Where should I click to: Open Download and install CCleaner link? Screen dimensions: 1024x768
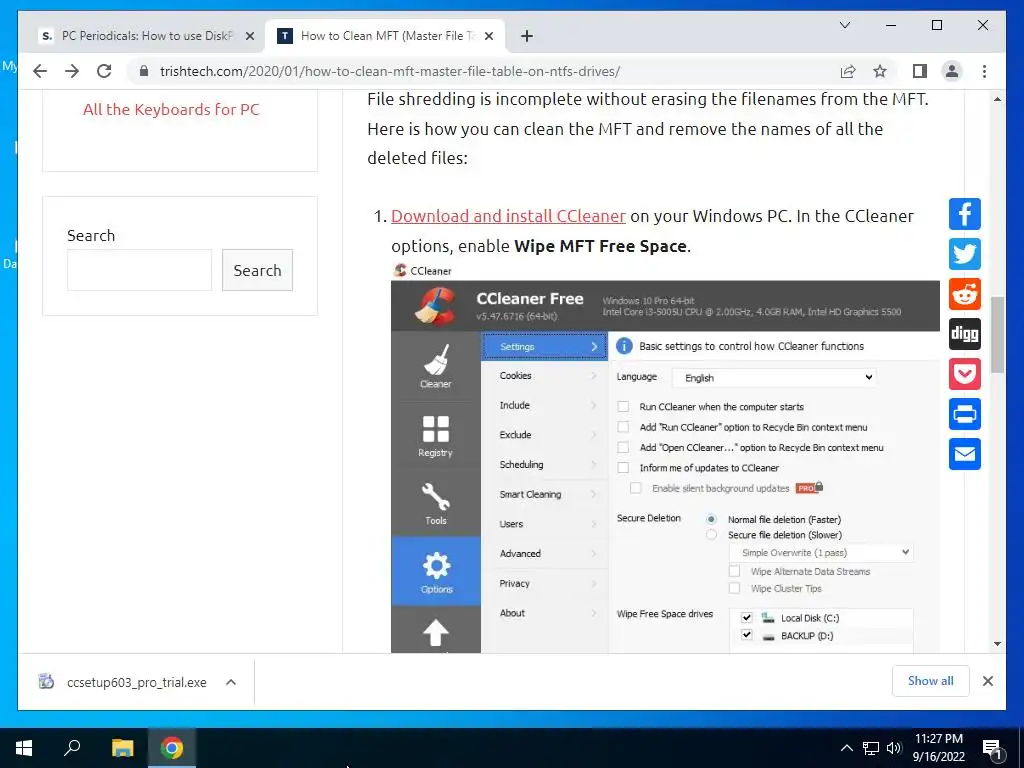click(508, 216)
